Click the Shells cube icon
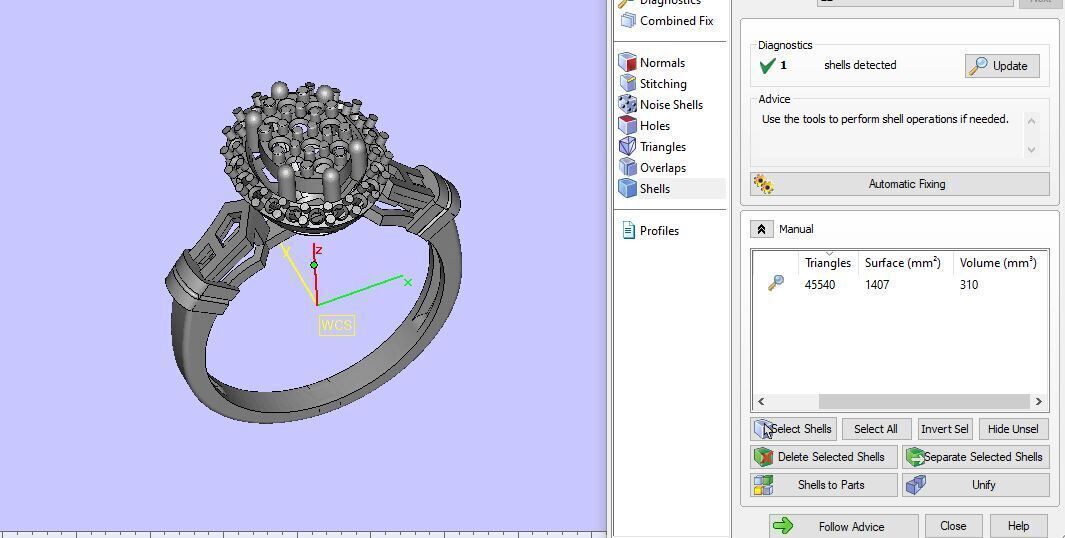Image resolution: width=1065 pixels, height=538 pixels. pos(628,189)
